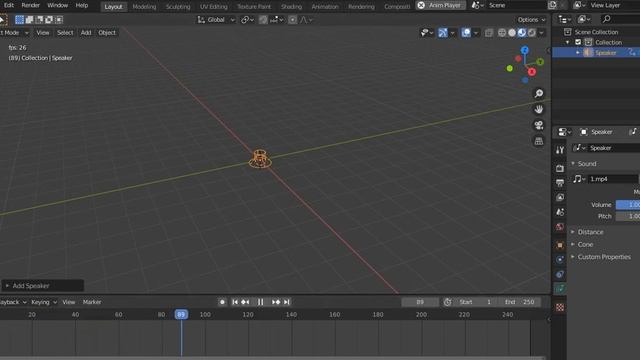Toggle the viewport overlays display

coord(466,33)
